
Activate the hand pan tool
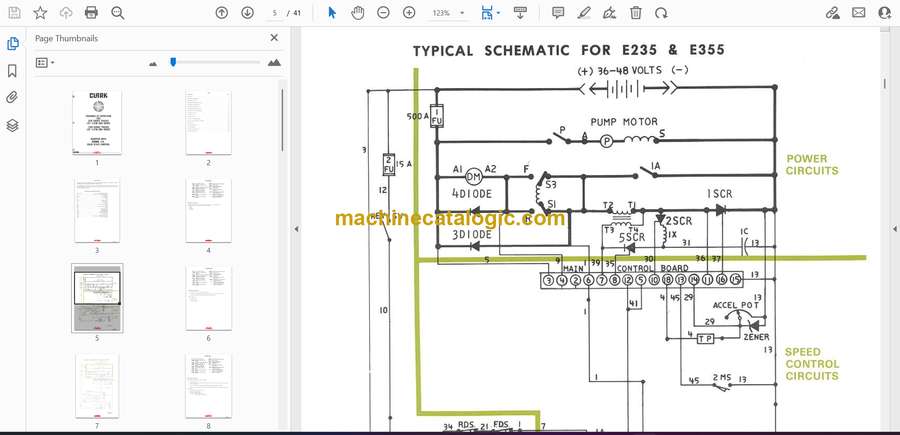[x=358, y=13]
